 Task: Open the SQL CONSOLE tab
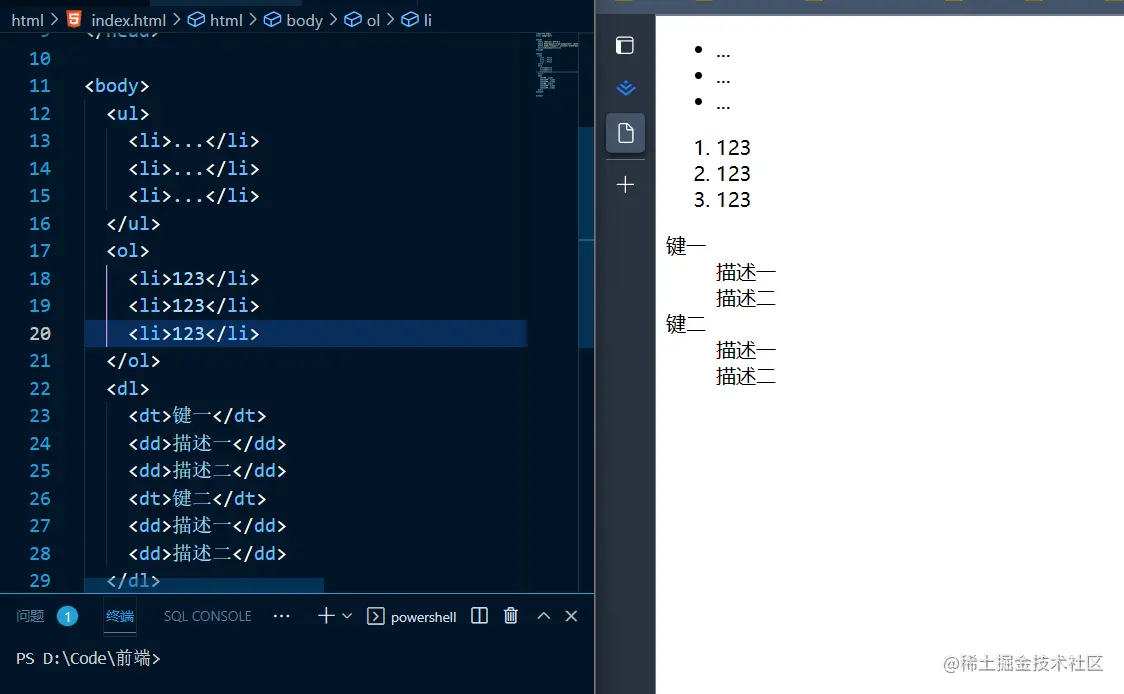point(207,616)
